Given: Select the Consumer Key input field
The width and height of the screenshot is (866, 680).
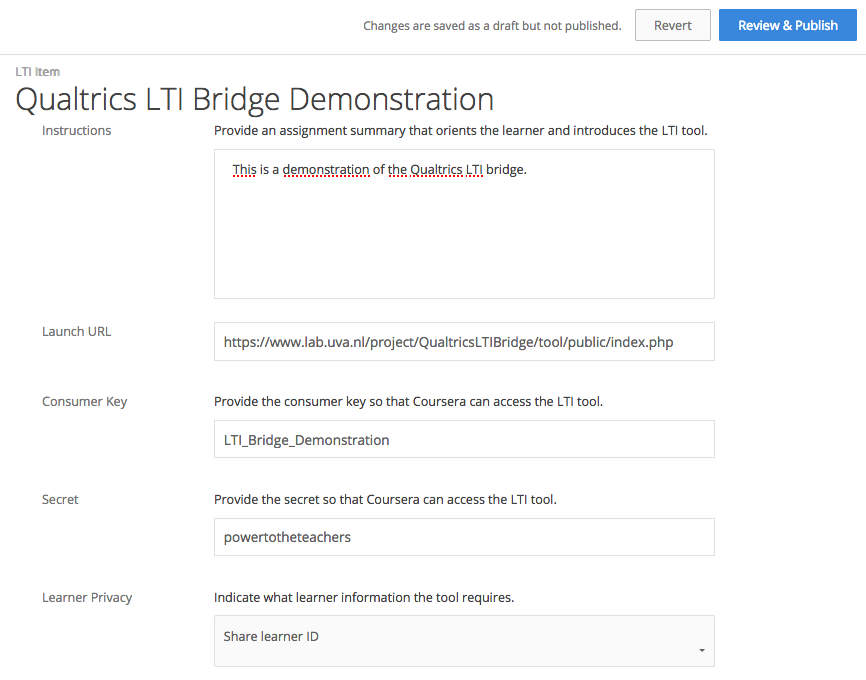Looking at the screenshot, I should (x=464, y=439).
